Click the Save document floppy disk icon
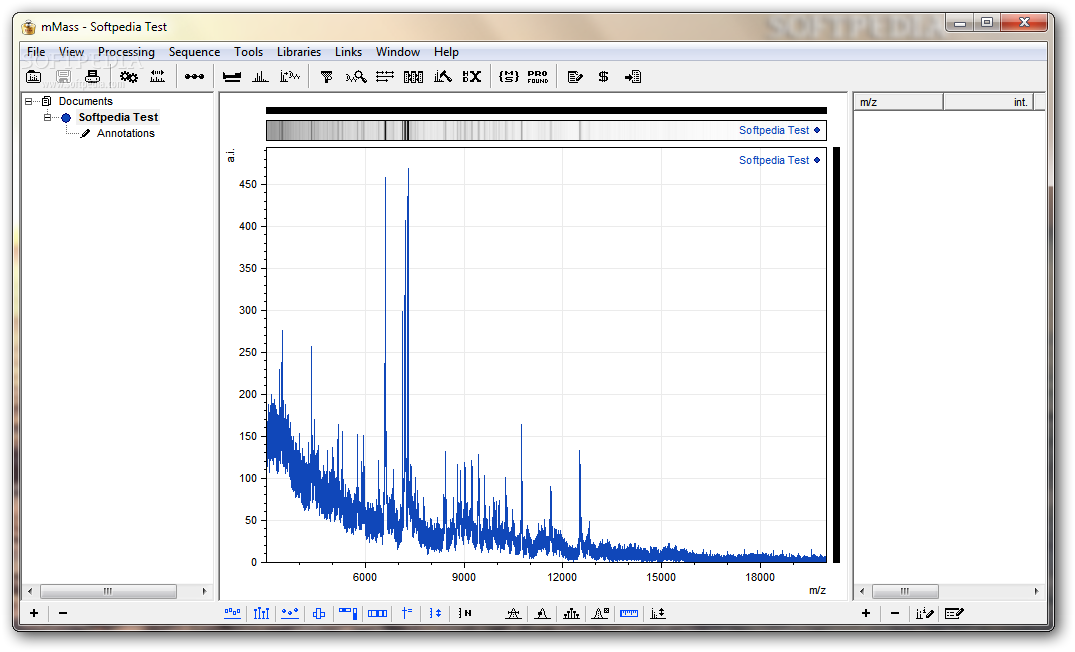 pos(63,77)
